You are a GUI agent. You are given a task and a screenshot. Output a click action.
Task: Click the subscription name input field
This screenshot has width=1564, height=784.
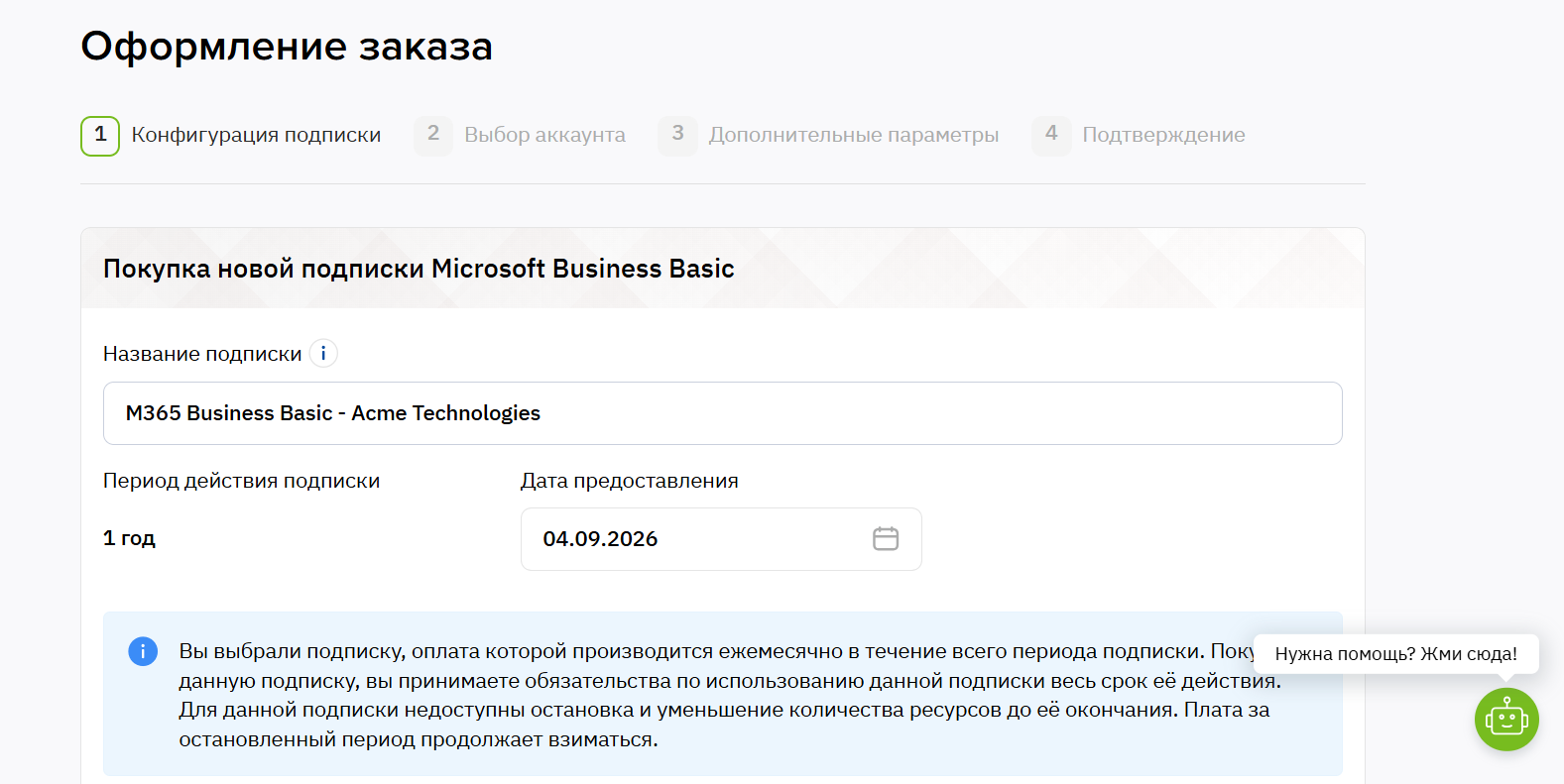[x=722, y=413]
